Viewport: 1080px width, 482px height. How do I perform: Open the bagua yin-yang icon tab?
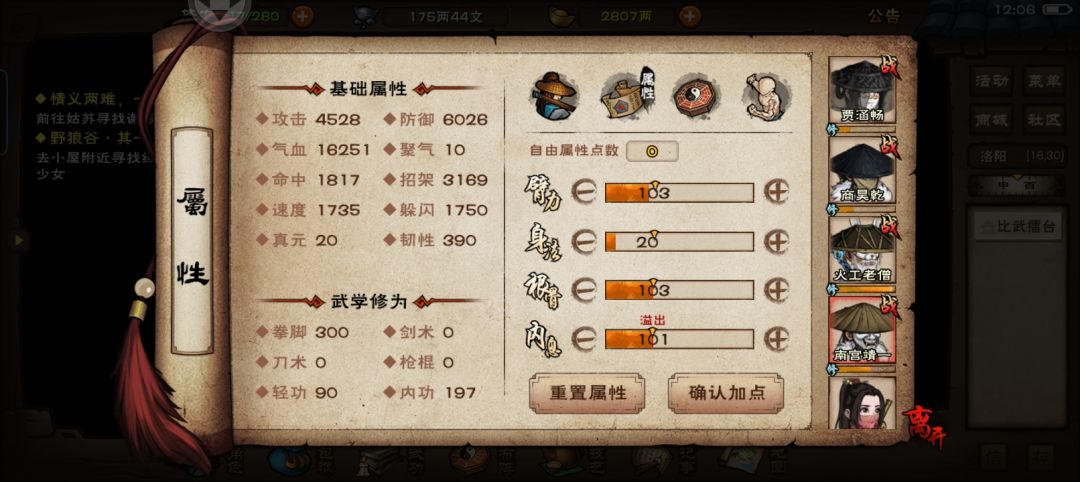(696, 96)
